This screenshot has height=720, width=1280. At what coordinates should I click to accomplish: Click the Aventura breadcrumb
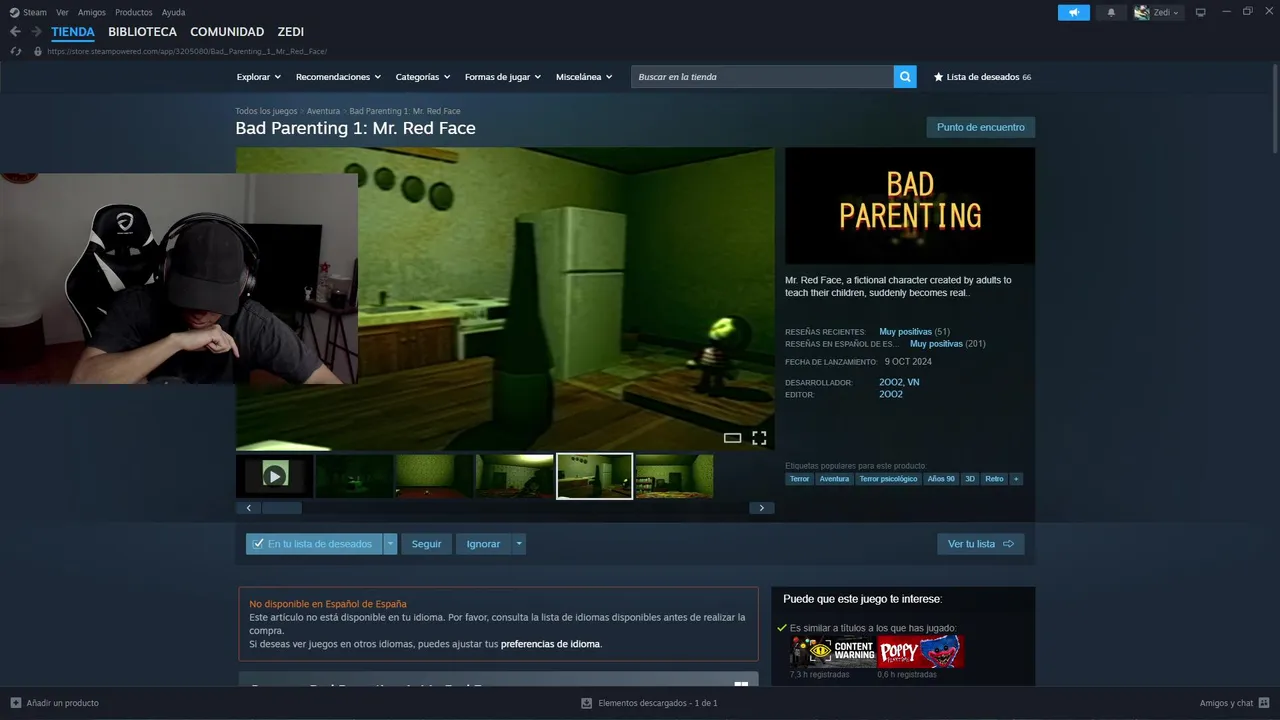tap(323, 111)
